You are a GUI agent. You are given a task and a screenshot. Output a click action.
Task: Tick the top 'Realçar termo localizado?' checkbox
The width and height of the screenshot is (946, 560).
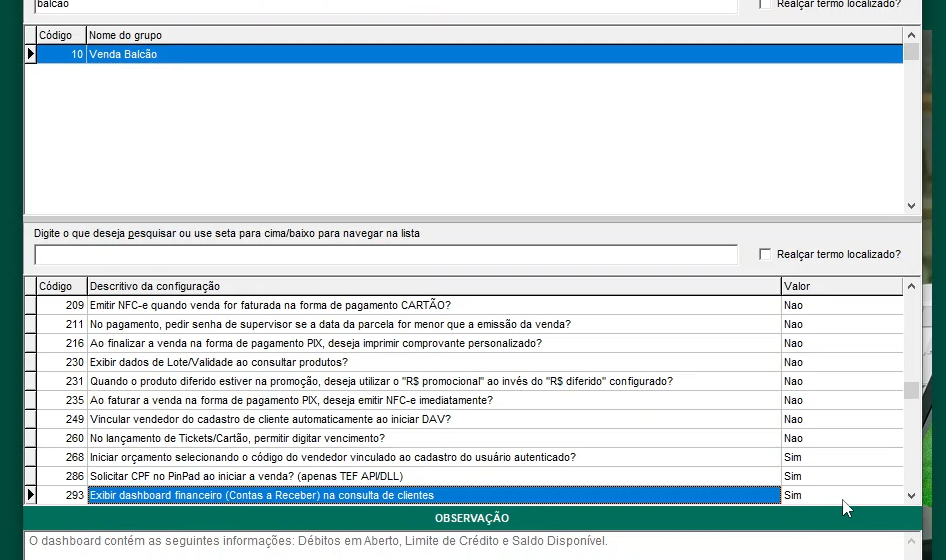point(765,4)
